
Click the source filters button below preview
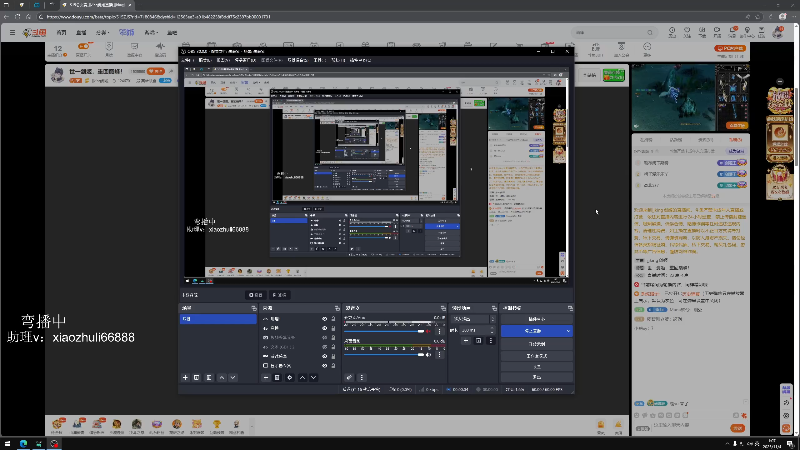[x=280, y=295]
